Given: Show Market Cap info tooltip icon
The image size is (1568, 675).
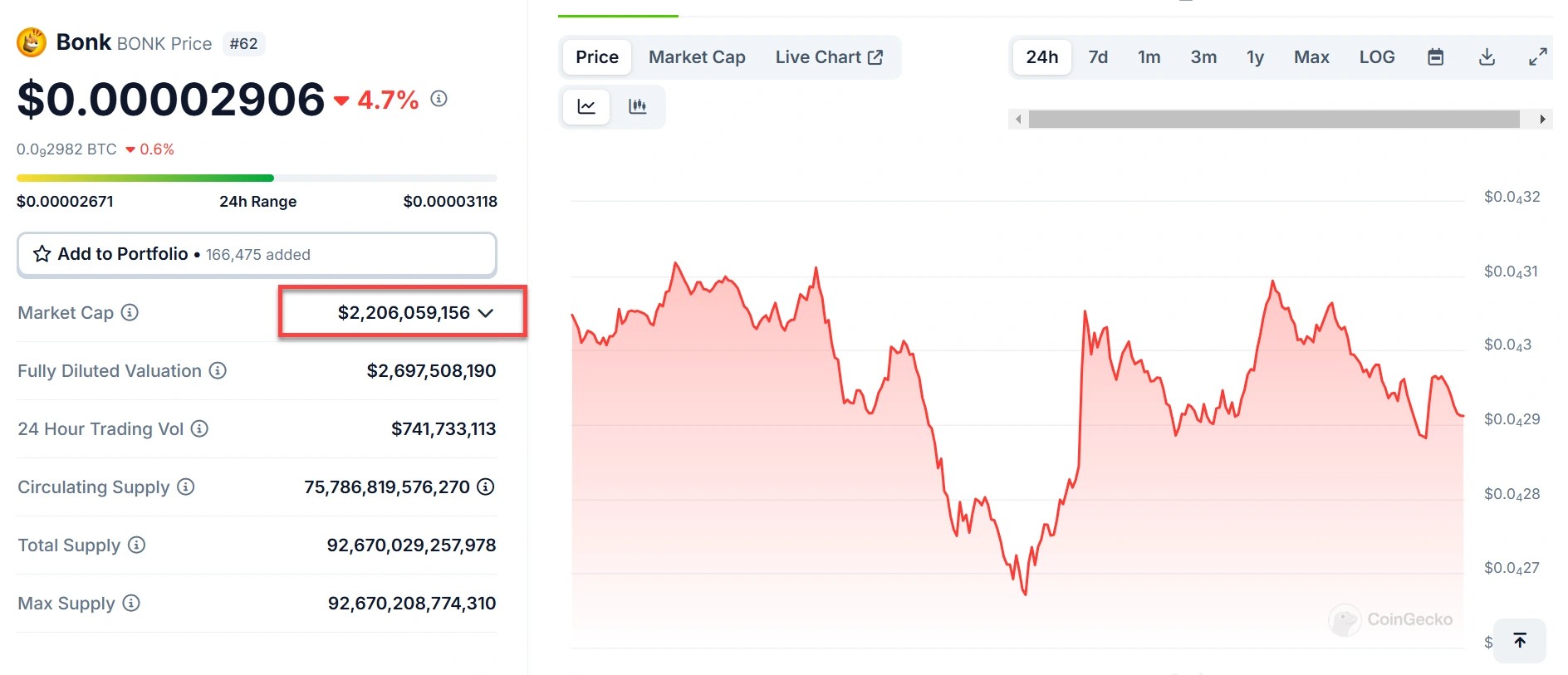Looking at the screenshot, I should tap(130, 312).
